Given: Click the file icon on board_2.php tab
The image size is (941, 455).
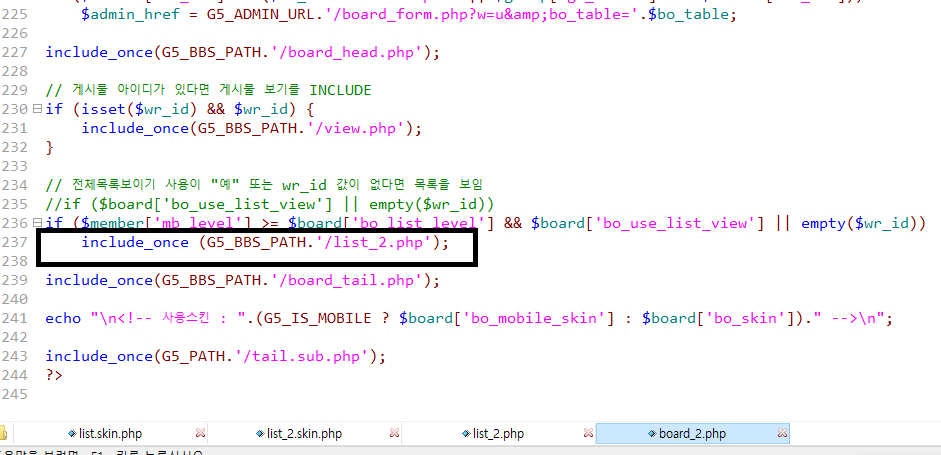Looking at the screenshot, I should pos(651,434).
